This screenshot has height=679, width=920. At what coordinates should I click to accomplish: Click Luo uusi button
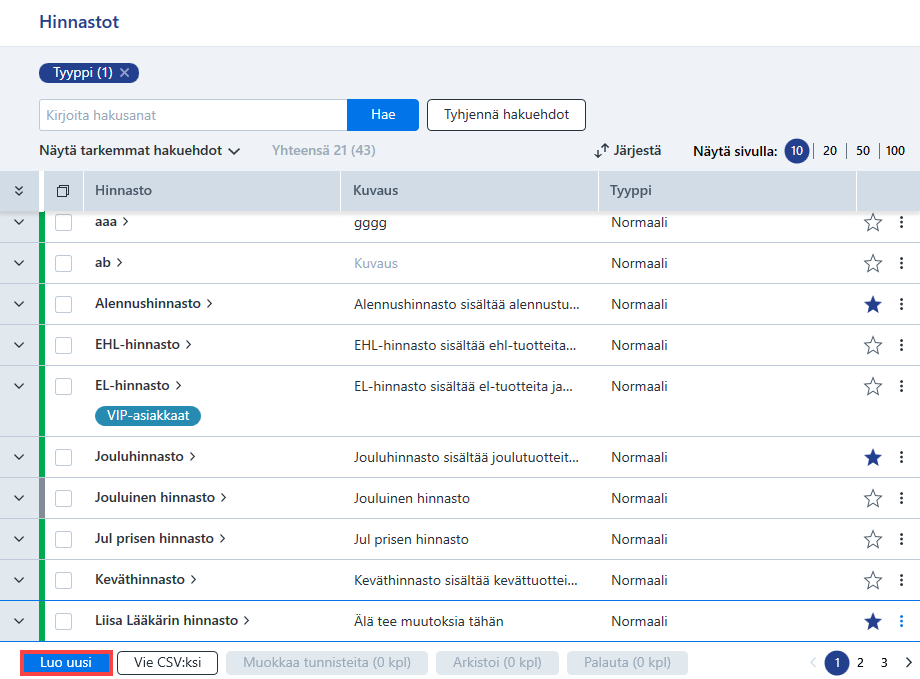[66, 663]
